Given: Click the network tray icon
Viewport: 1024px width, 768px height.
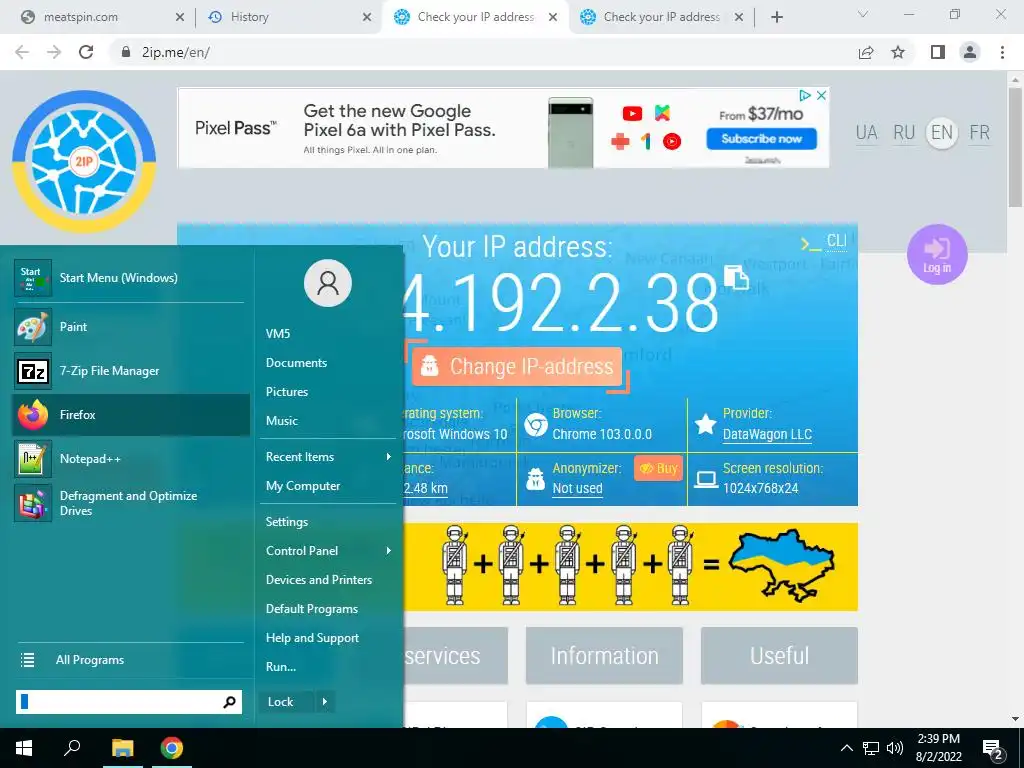Looking at the screenshot, I should (871, 748).
